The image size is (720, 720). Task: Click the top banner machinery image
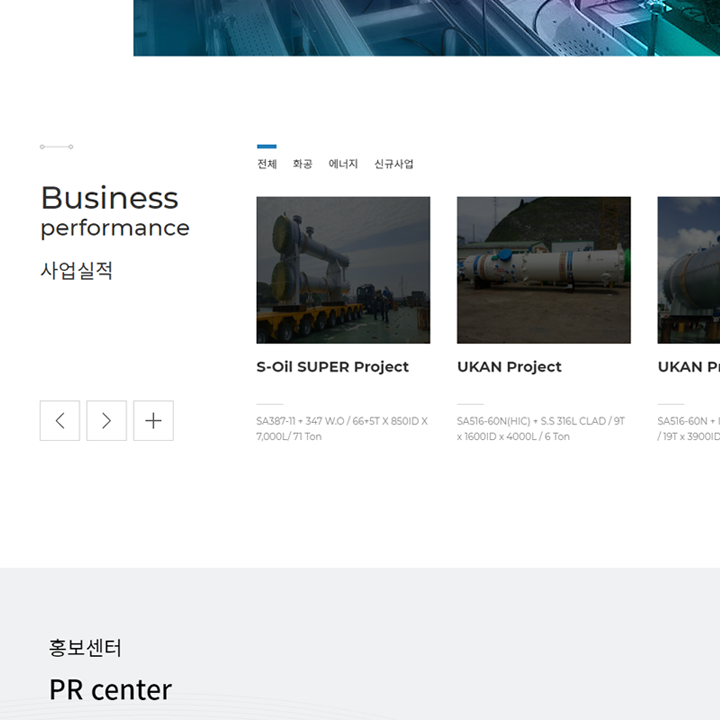(427, 28)
